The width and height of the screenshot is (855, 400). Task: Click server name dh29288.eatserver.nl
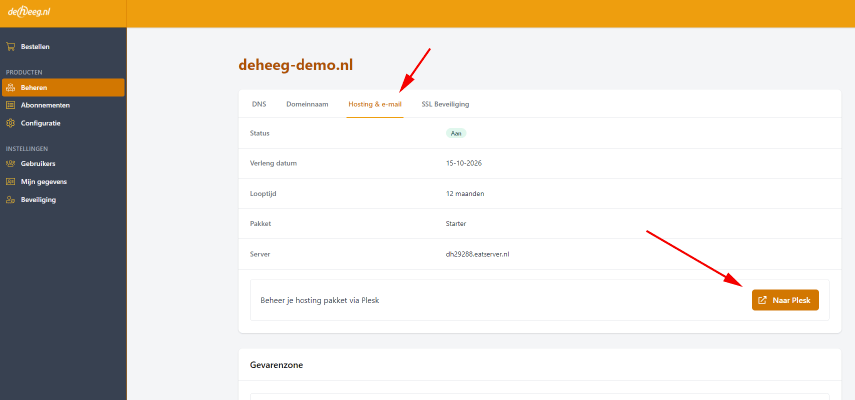pyautogui.click(x=478, y=254)
